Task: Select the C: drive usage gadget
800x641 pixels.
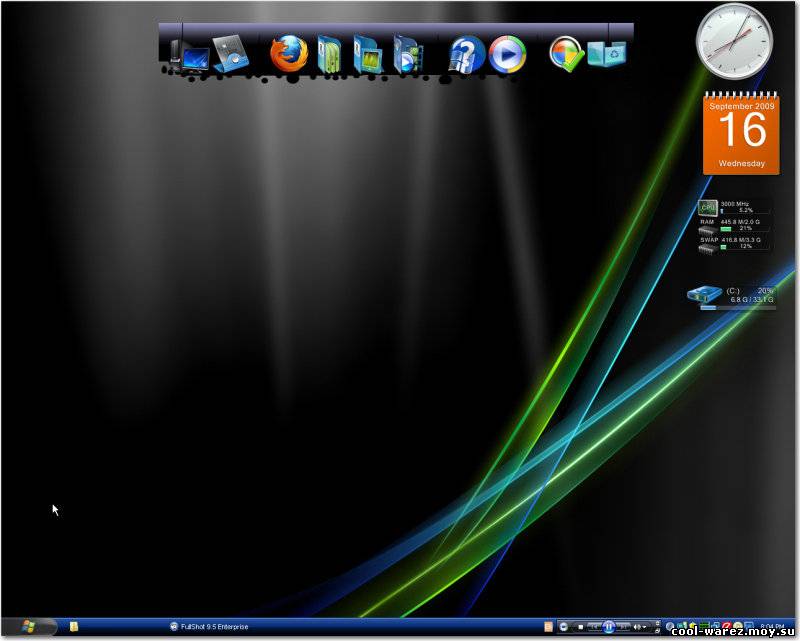Action: (x=732, y=298)
